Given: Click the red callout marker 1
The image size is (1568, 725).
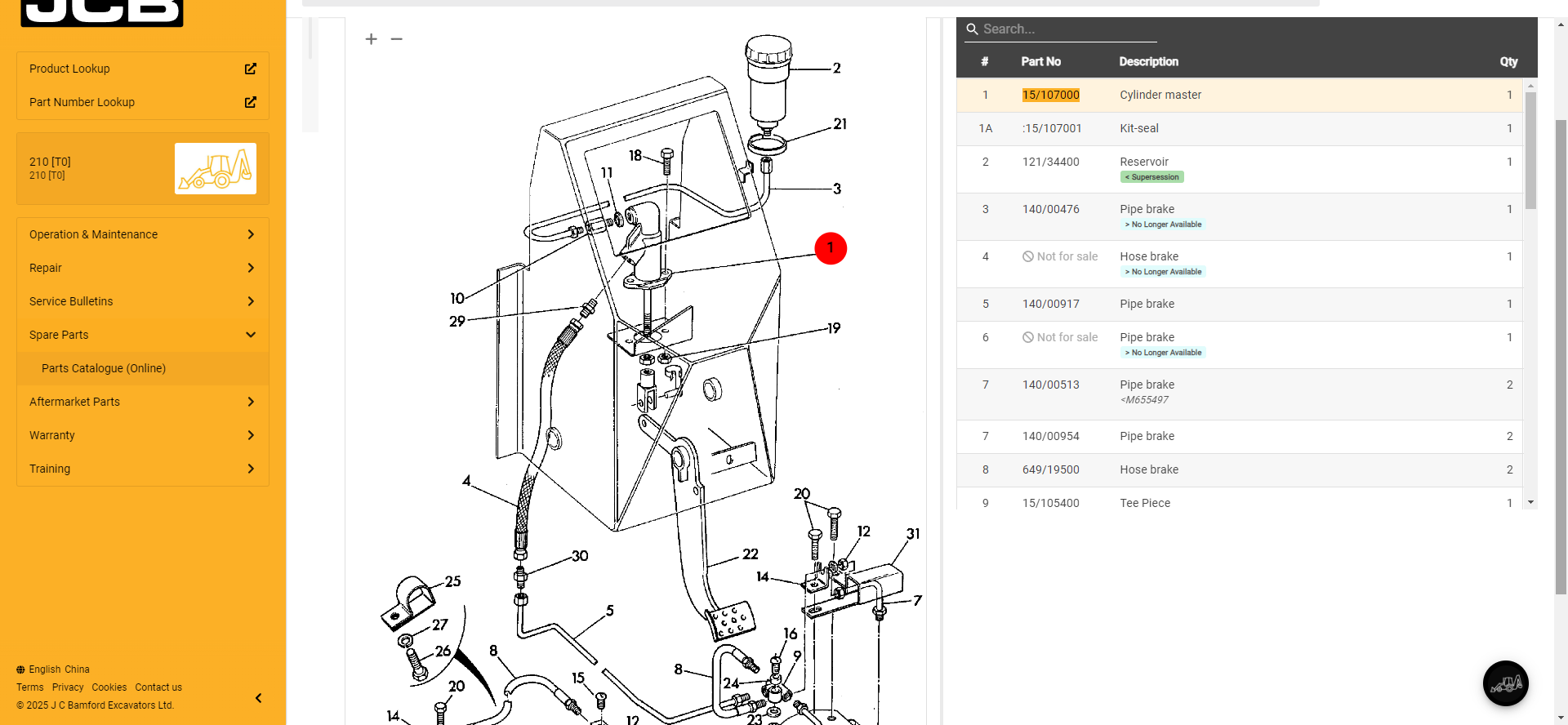Looking at the screenshot, I should (831, 248).
